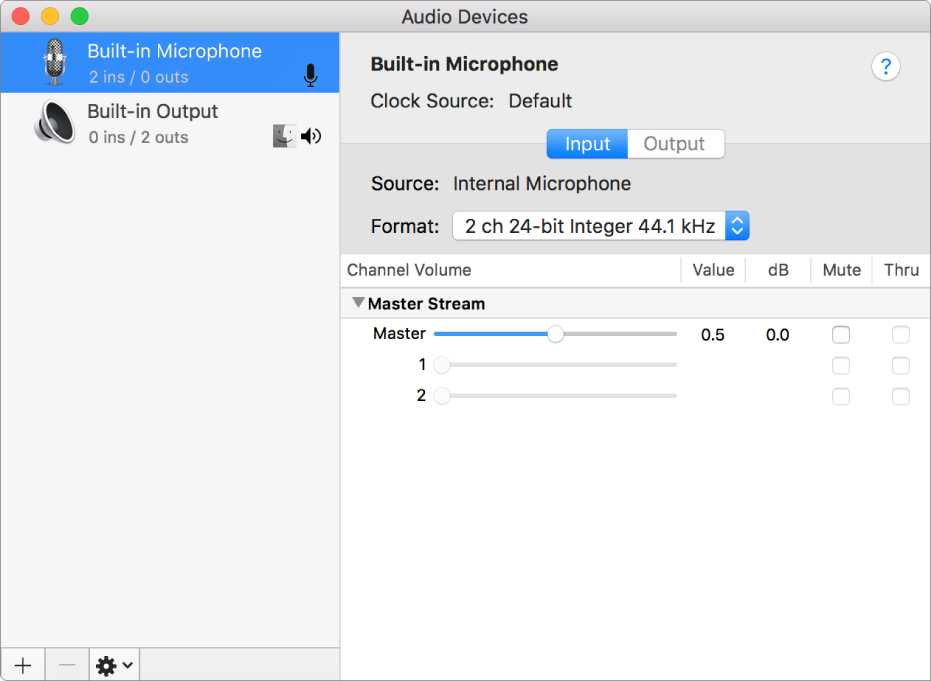This screenshot has height=681, width=931.
Task: Click the Finder-face sound effects indicator
Action: 284,135
